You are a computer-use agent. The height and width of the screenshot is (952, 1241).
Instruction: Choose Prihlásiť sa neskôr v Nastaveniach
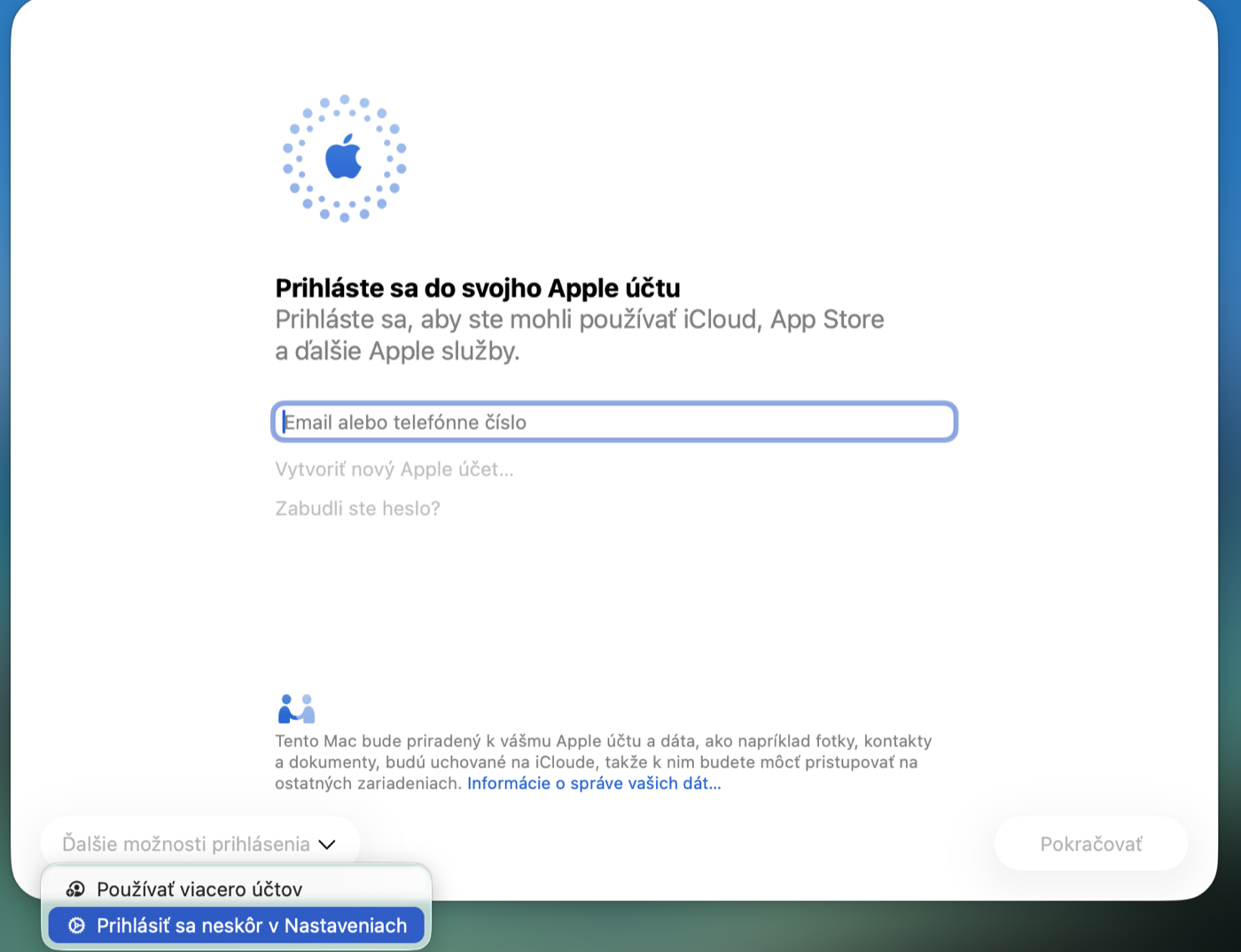coord(236,925)
